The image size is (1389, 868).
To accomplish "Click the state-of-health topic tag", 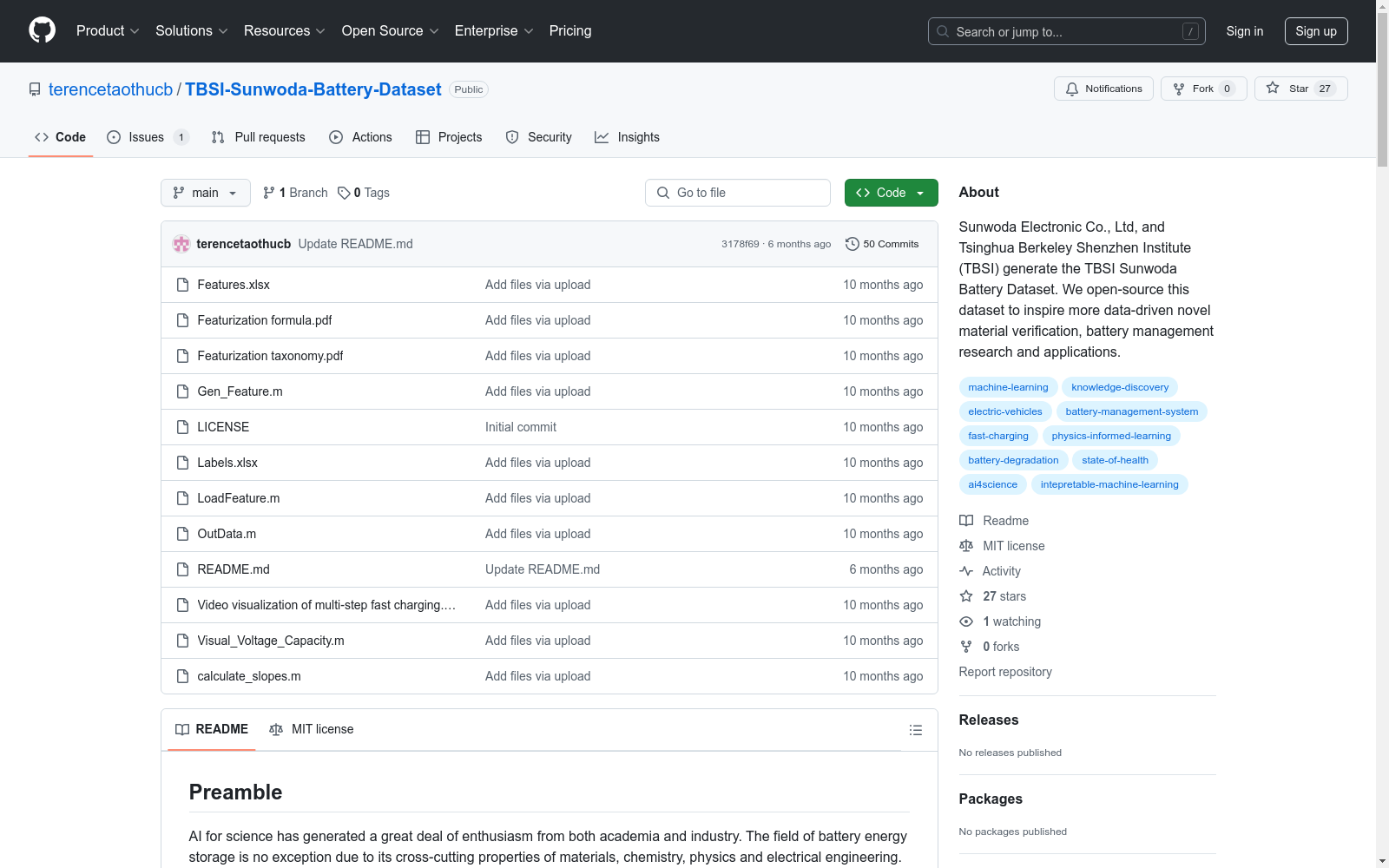I will [x=1116, y=460].
